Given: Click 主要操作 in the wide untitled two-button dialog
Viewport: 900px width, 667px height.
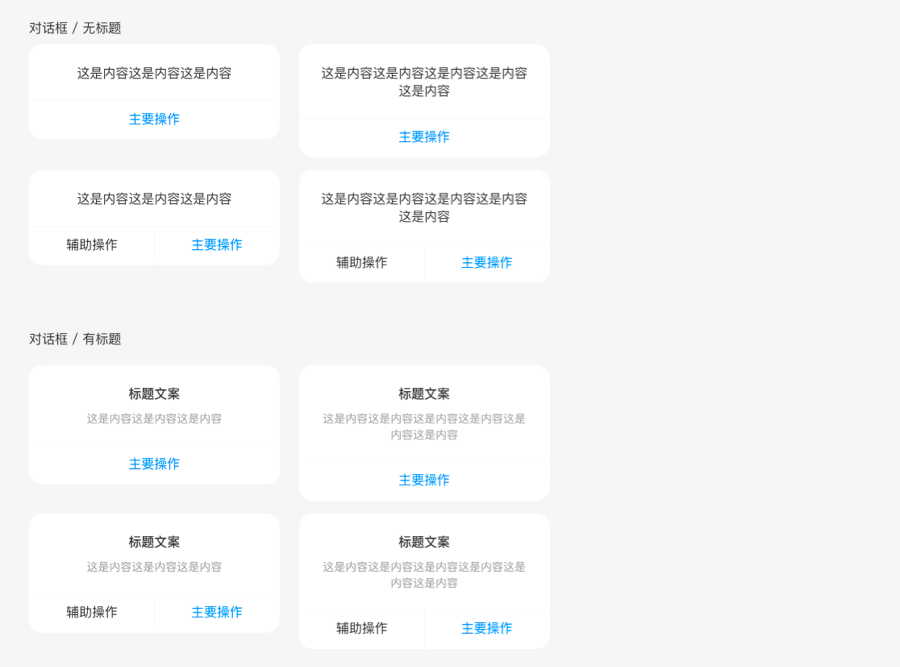Looking at the screenshot, I should [x=486, y=262].
